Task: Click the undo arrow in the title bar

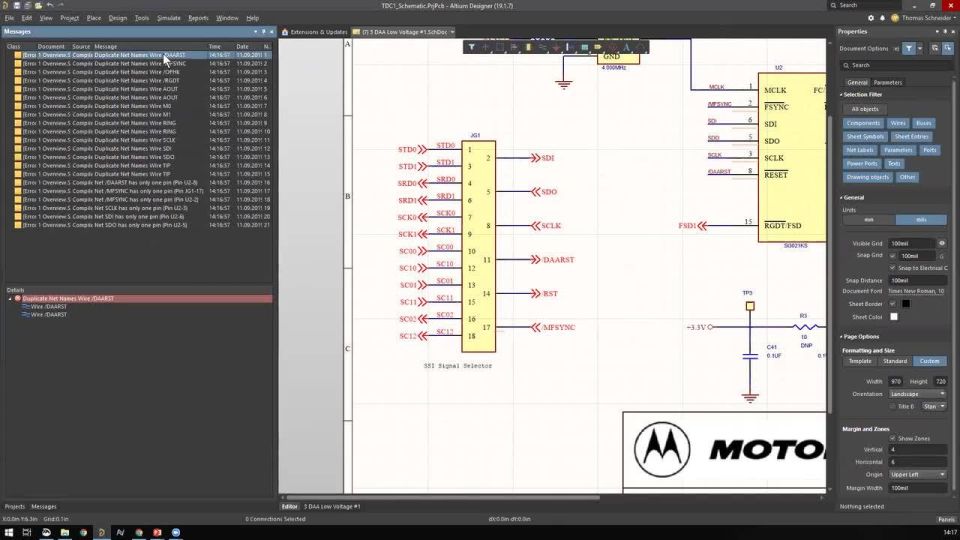Action: [50, 6]
